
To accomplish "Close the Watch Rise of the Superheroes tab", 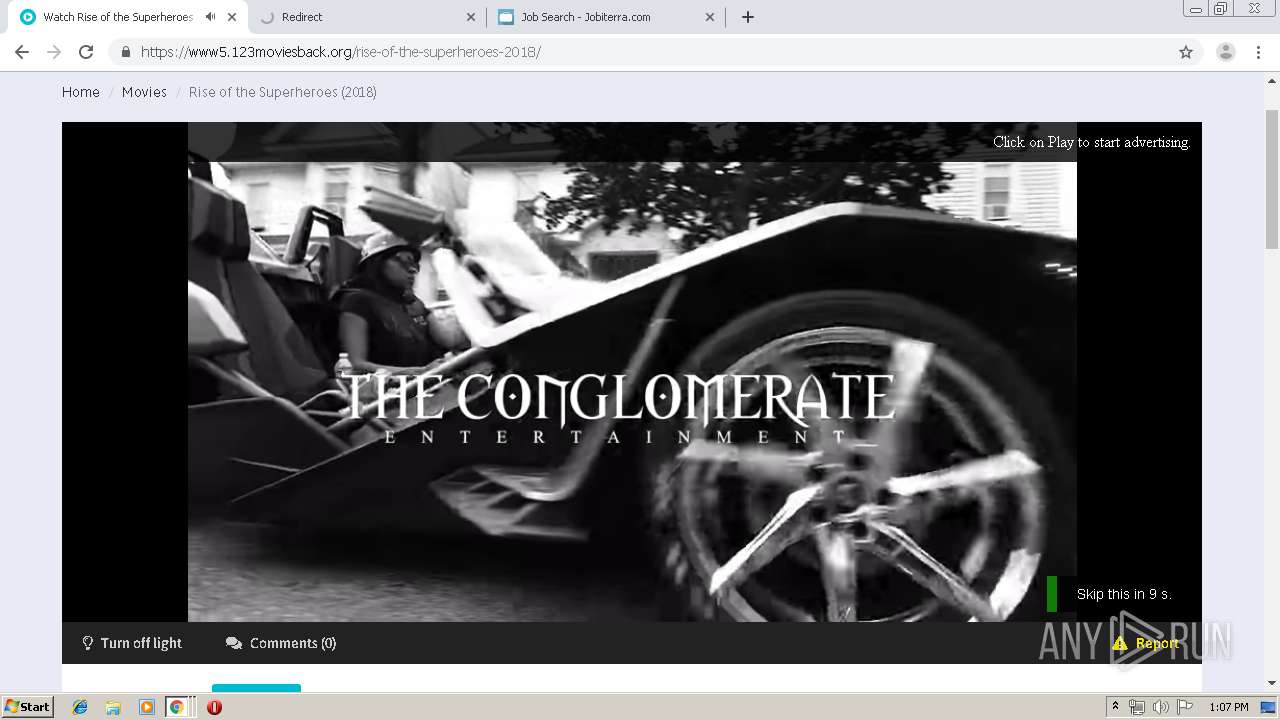I will click(x=232, y=17).
